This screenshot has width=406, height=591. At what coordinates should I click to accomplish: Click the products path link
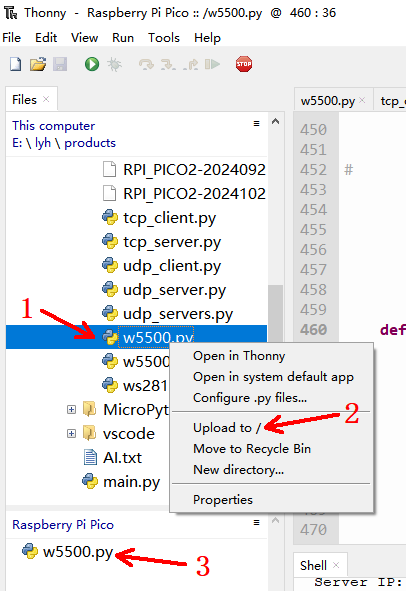point(90,143)
